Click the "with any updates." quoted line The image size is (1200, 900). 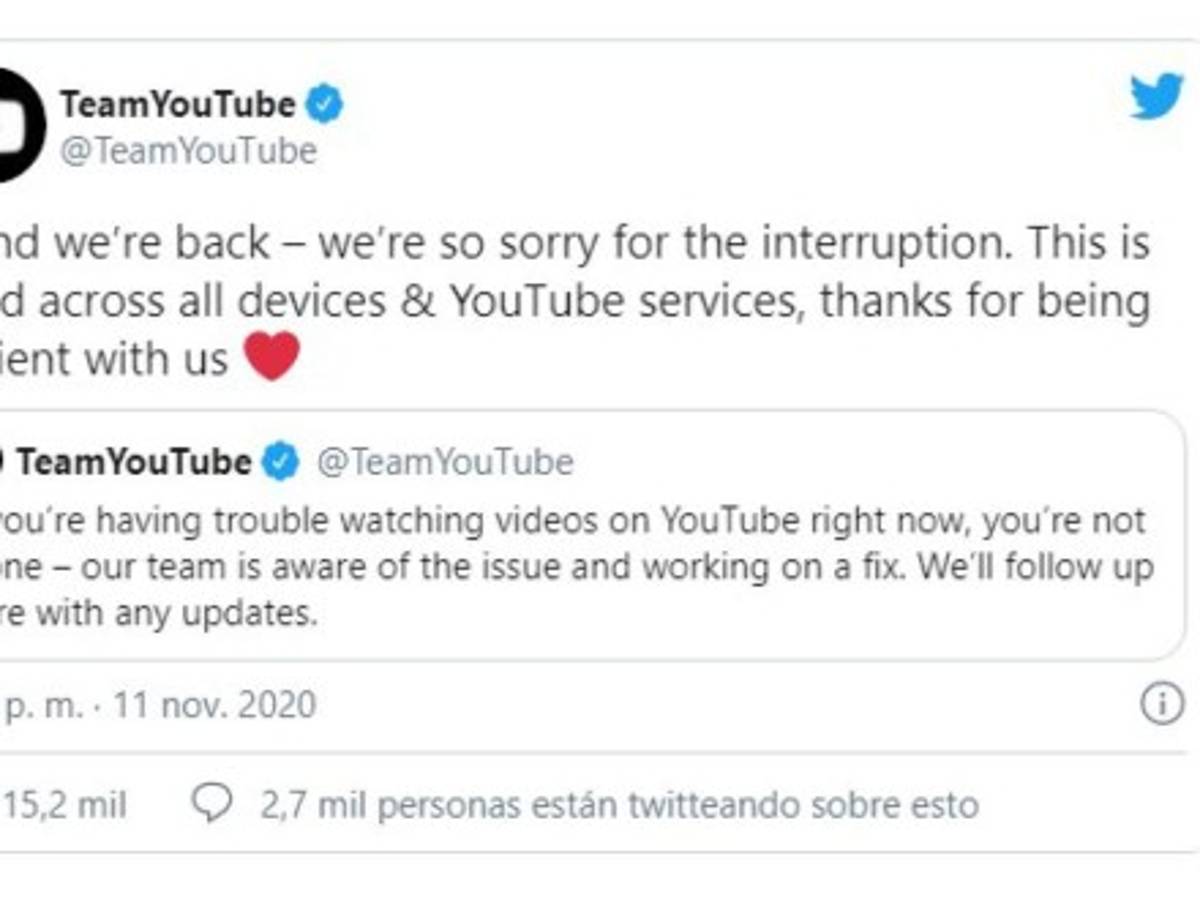pos(177,613)
